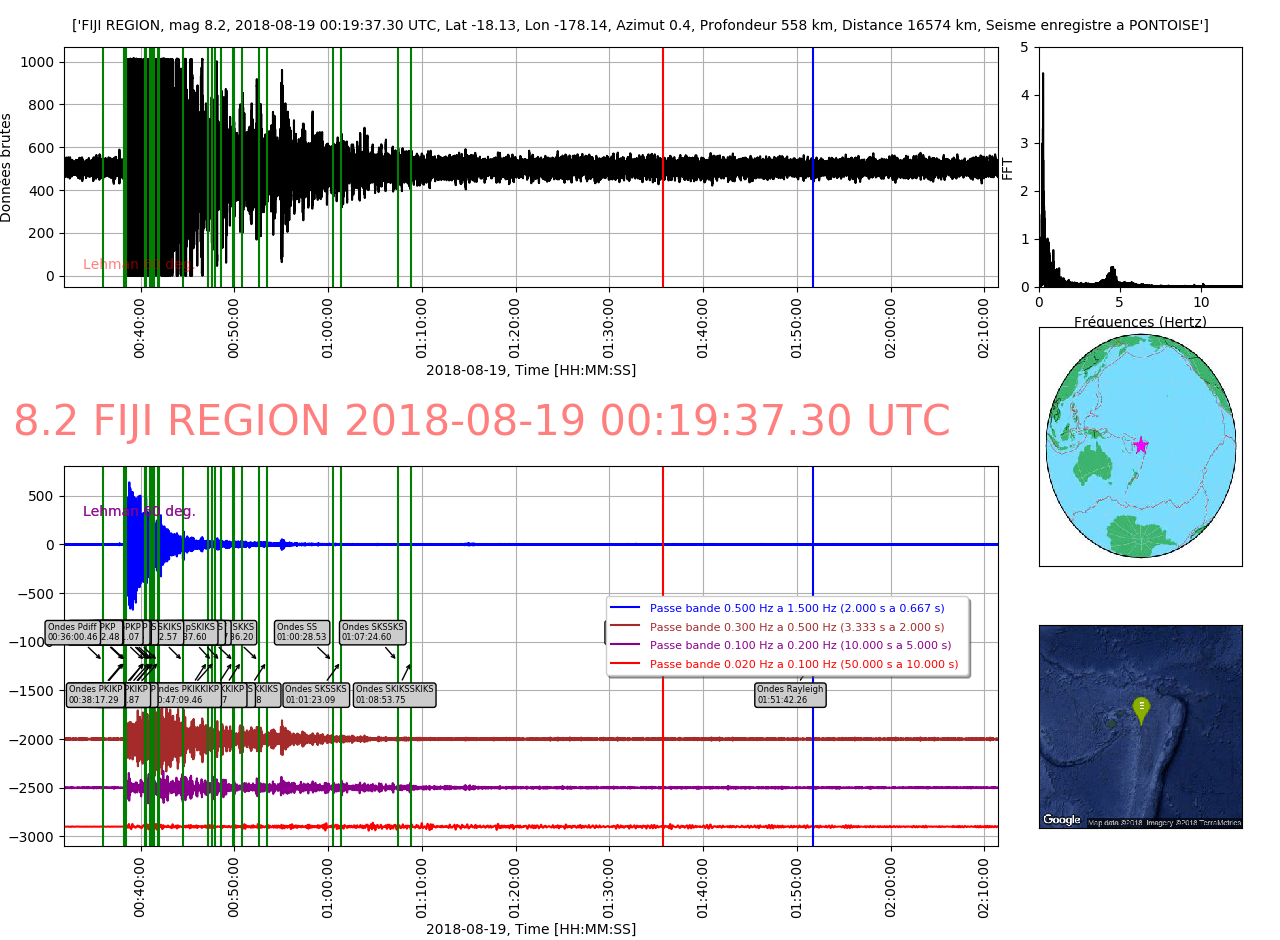Click the Ondes SKIKSSKIKS 01:08:53.75 label

(395, 695)
